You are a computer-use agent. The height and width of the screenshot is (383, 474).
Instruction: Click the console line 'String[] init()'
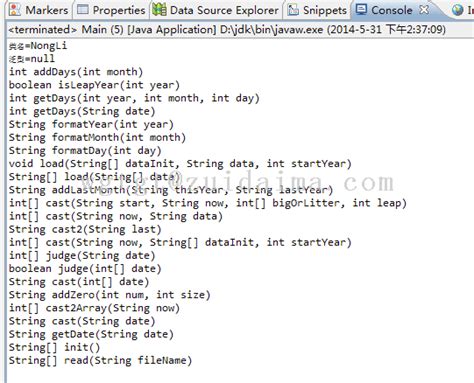pyautogui.click(x=54, y=347)
